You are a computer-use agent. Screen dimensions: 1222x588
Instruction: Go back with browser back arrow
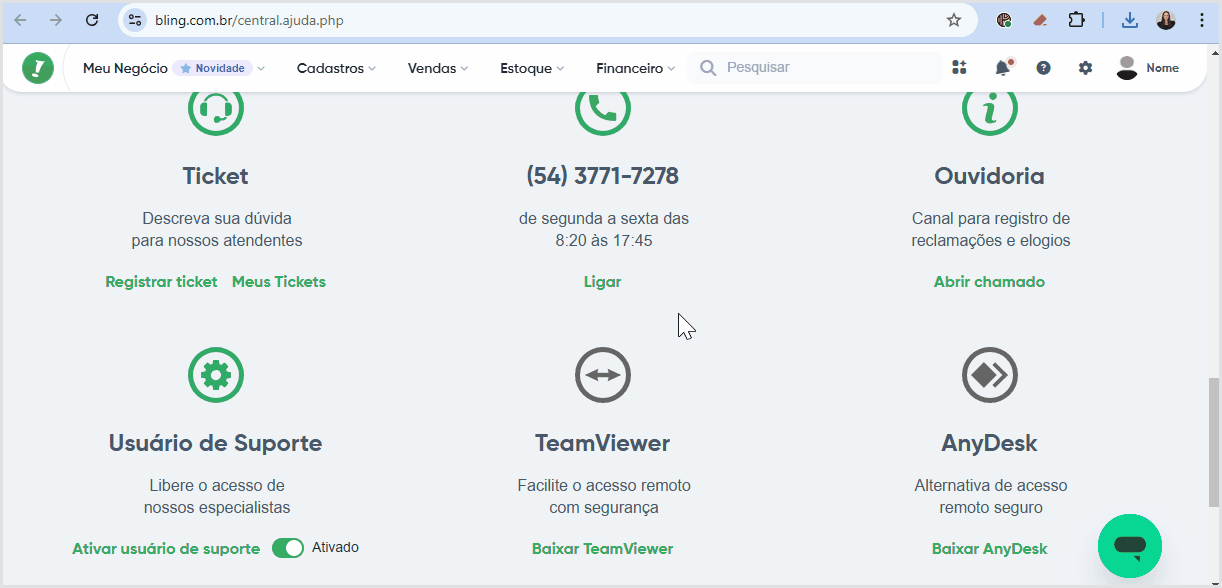pyautogui.click(x=20, y=20)
